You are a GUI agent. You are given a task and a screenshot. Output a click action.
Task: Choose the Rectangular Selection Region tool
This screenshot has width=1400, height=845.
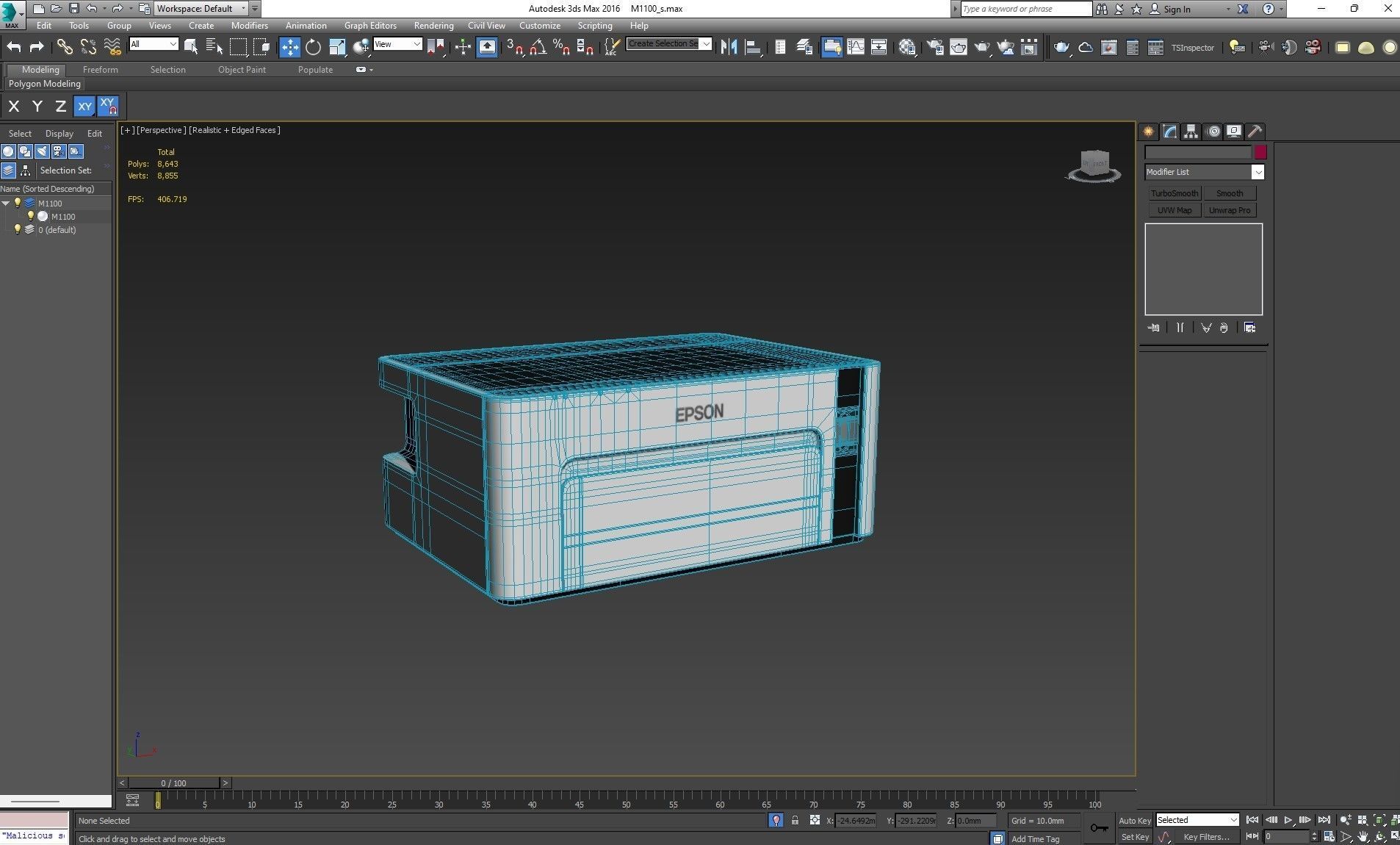point(238,47)
